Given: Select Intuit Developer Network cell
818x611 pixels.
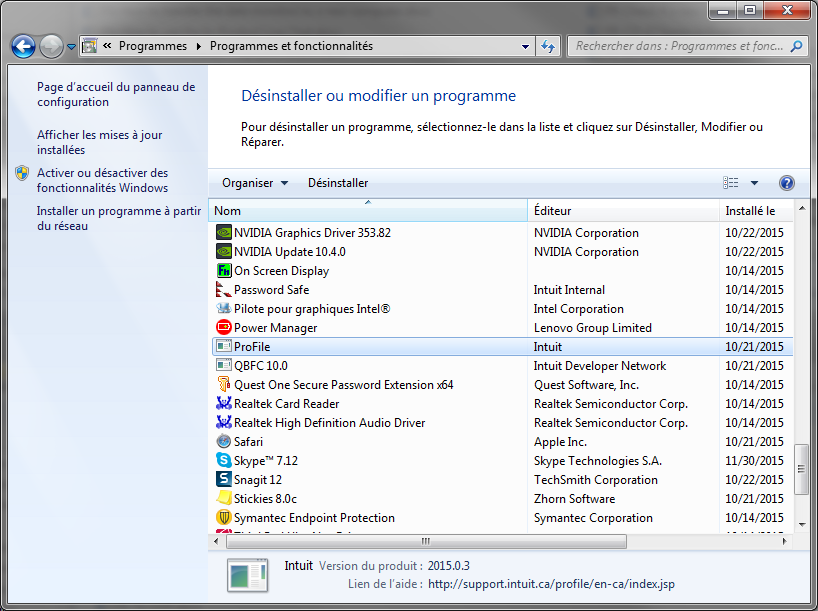Looking at the screenshot, I should click(599, 366).
